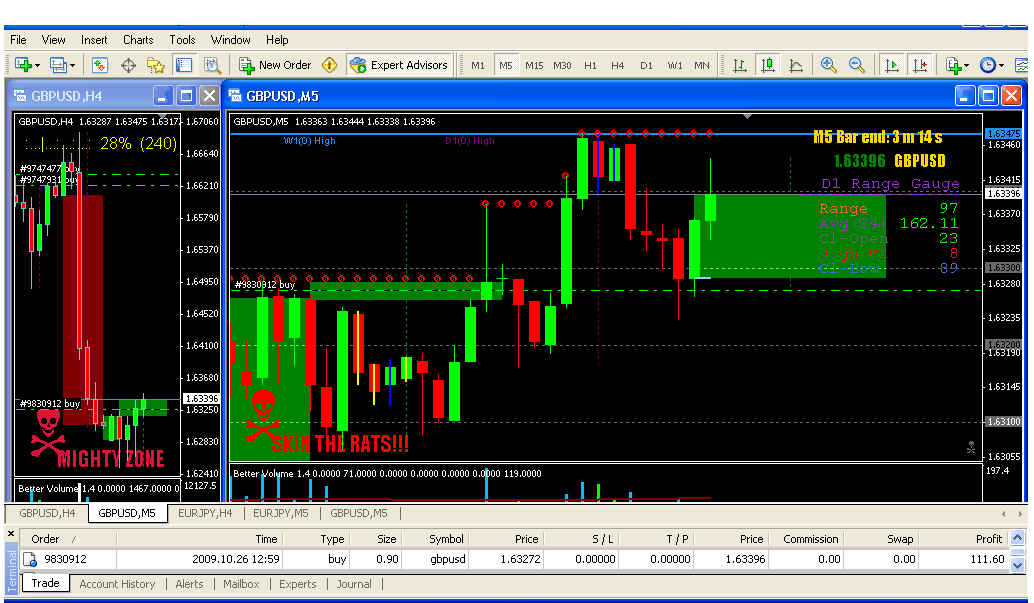Sort trades by Order column header
Image resolution: width=1034 pixels, height=603 pixels.
(69, 539)
